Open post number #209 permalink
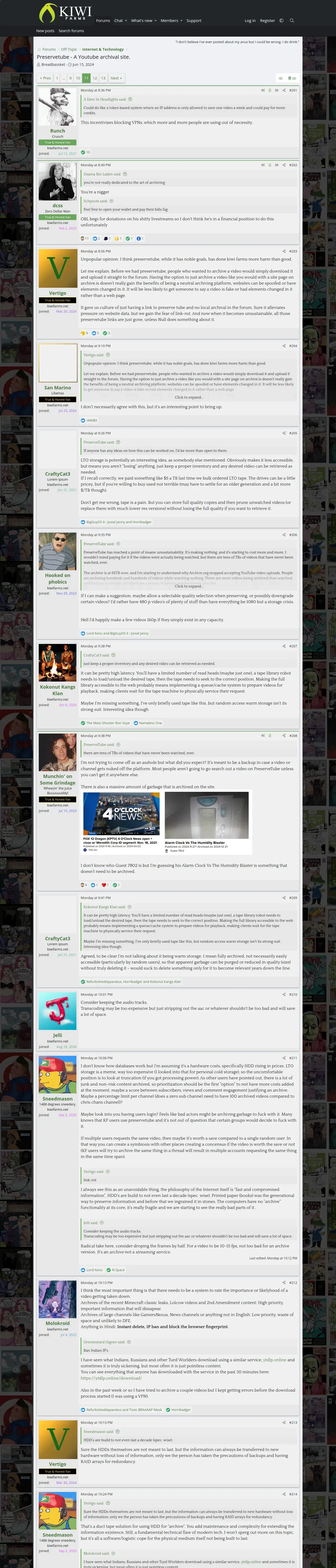 tap(293, 898)
